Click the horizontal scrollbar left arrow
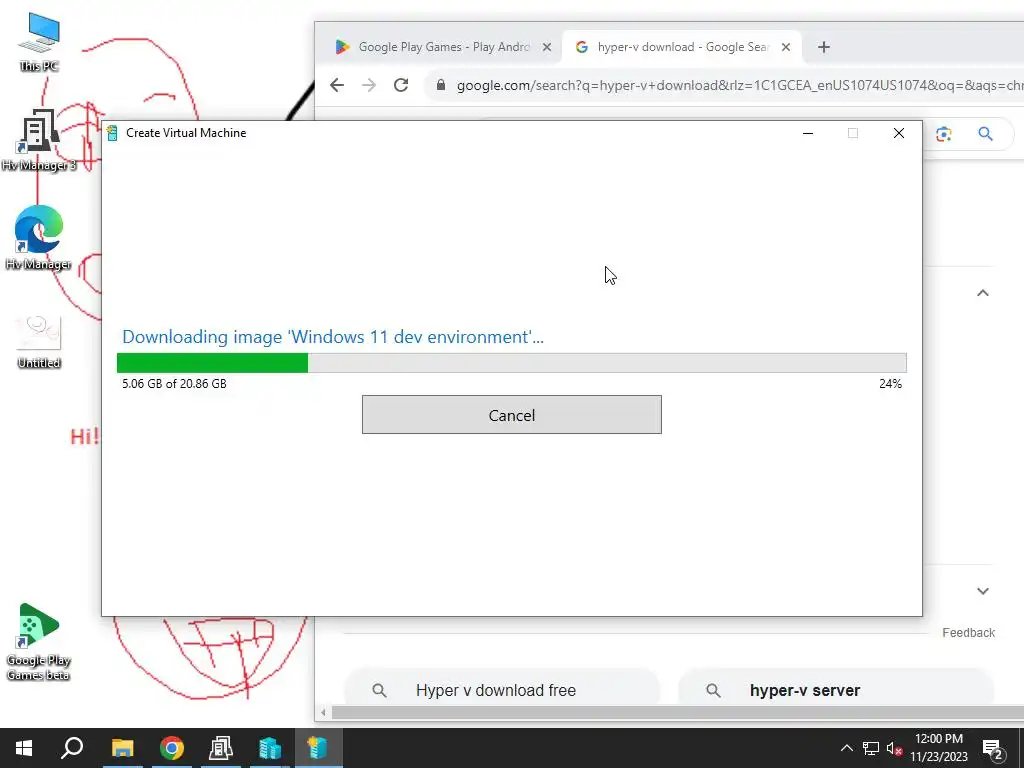1024x768 pixels. point(323,712)
